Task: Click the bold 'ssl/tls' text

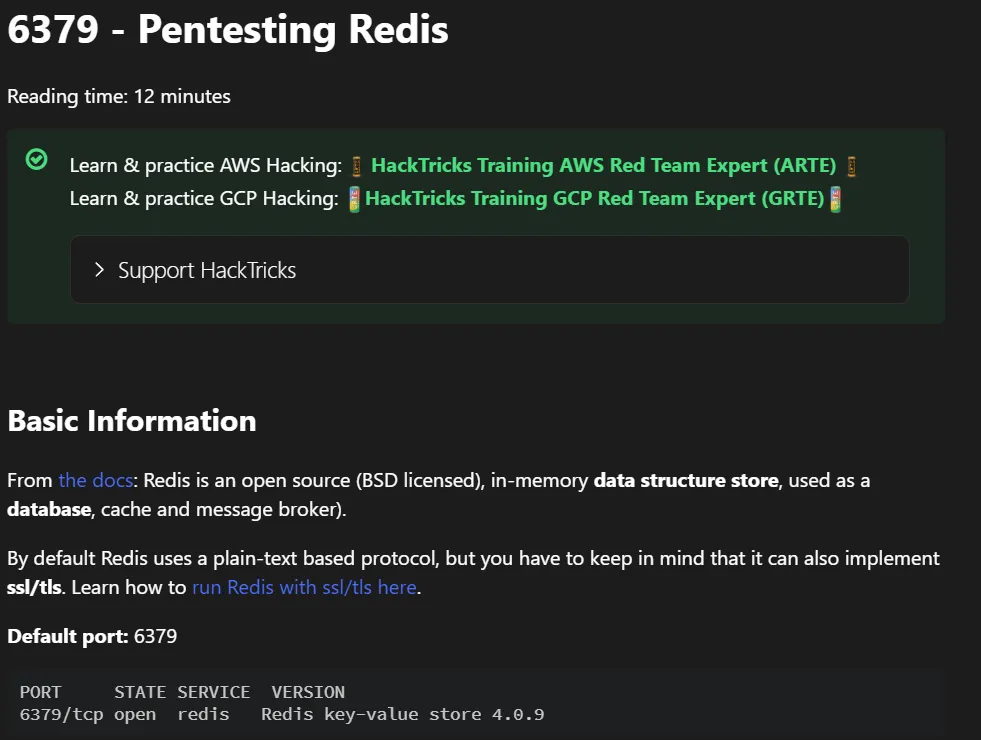Action: point(34,587)
